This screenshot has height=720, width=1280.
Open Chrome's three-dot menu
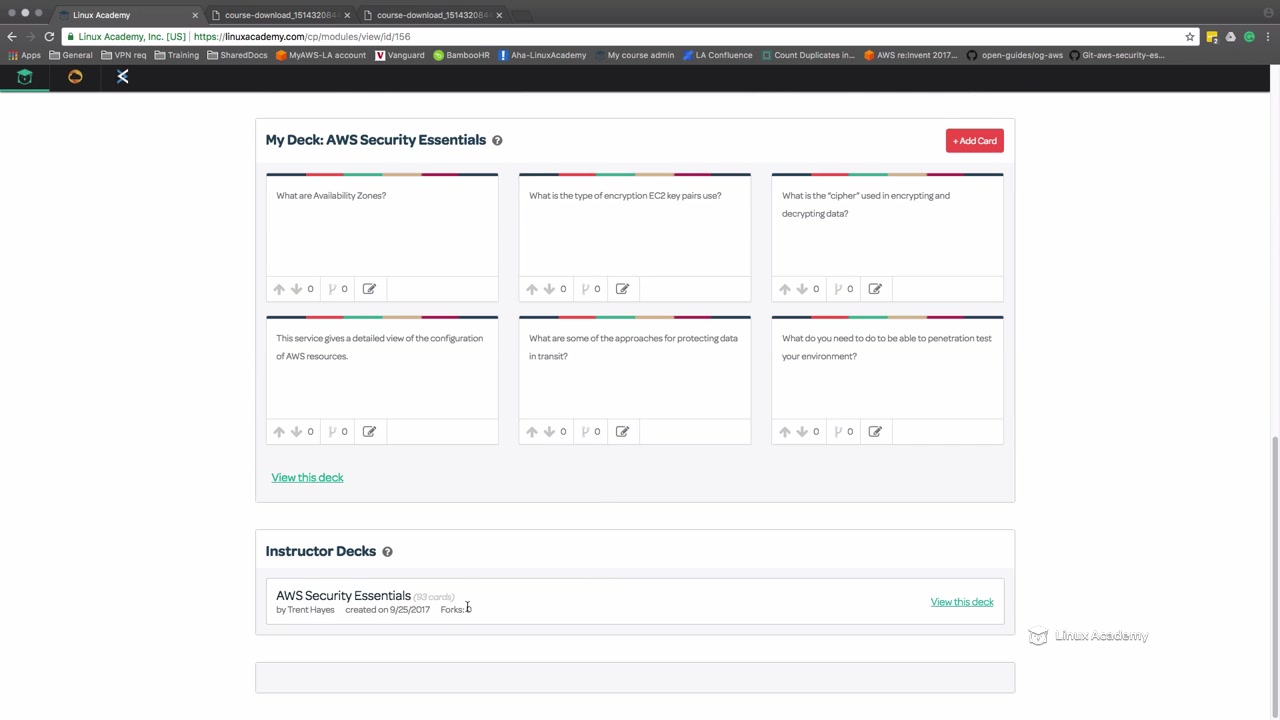(x=1269, y=36)
